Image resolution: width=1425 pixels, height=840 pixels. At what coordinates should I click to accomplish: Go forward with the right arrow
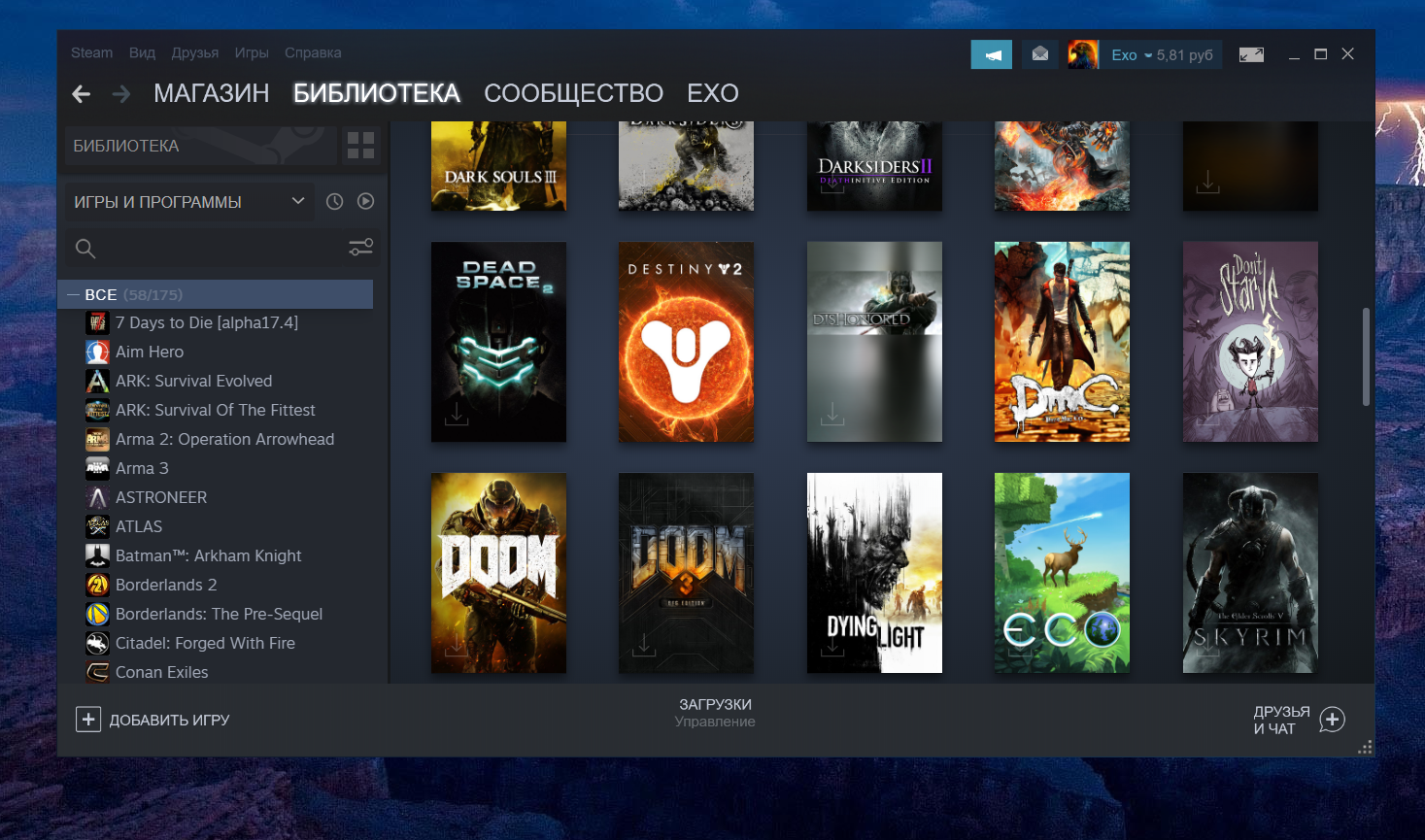coord(121,93)
